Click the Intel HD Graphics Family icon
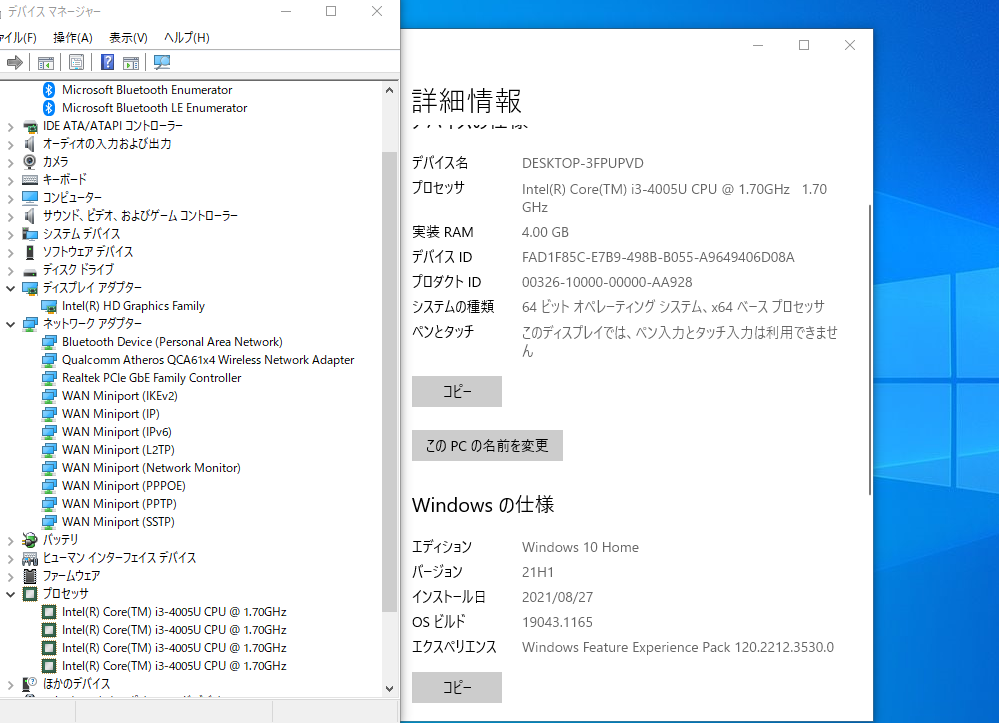Screen dimensions: 999x723 pyautogui.click(x=49, y=306)
